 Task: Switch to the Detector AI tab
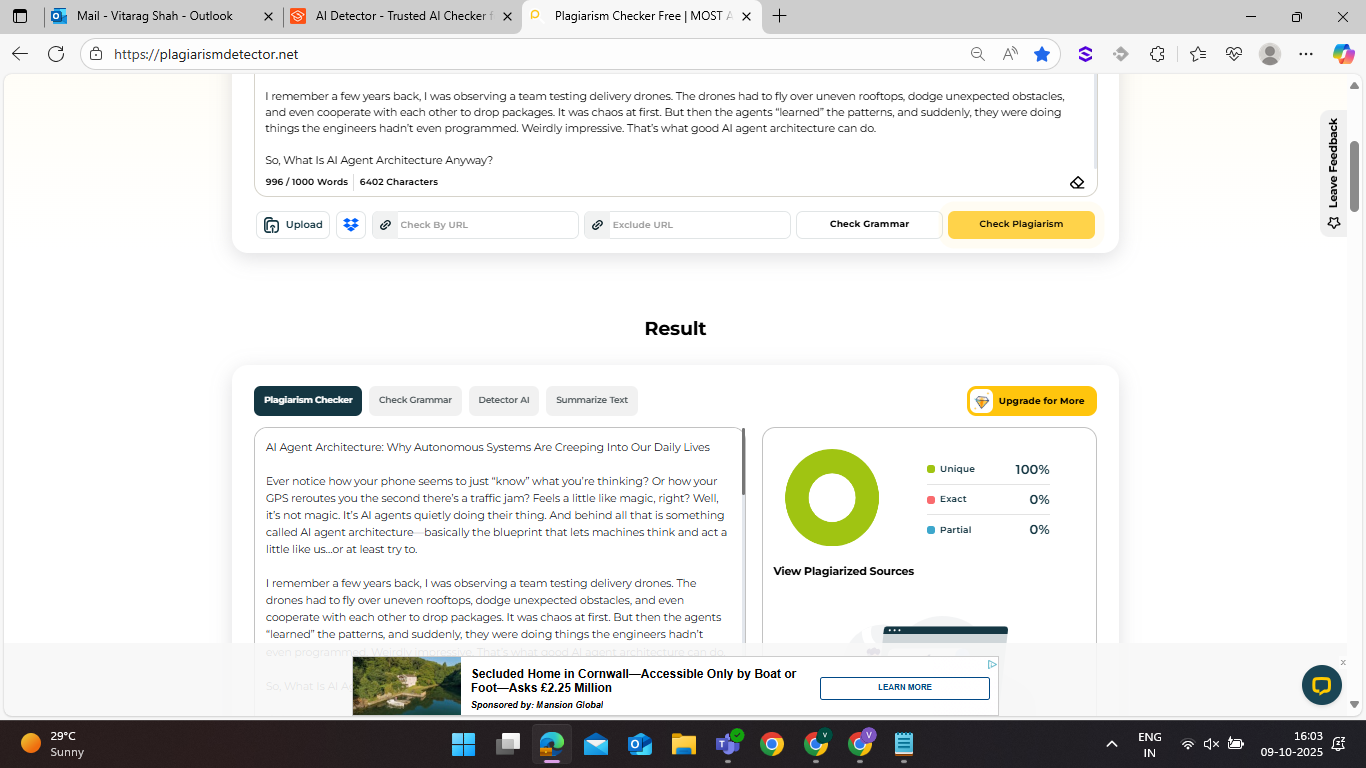tap(504, 401)
